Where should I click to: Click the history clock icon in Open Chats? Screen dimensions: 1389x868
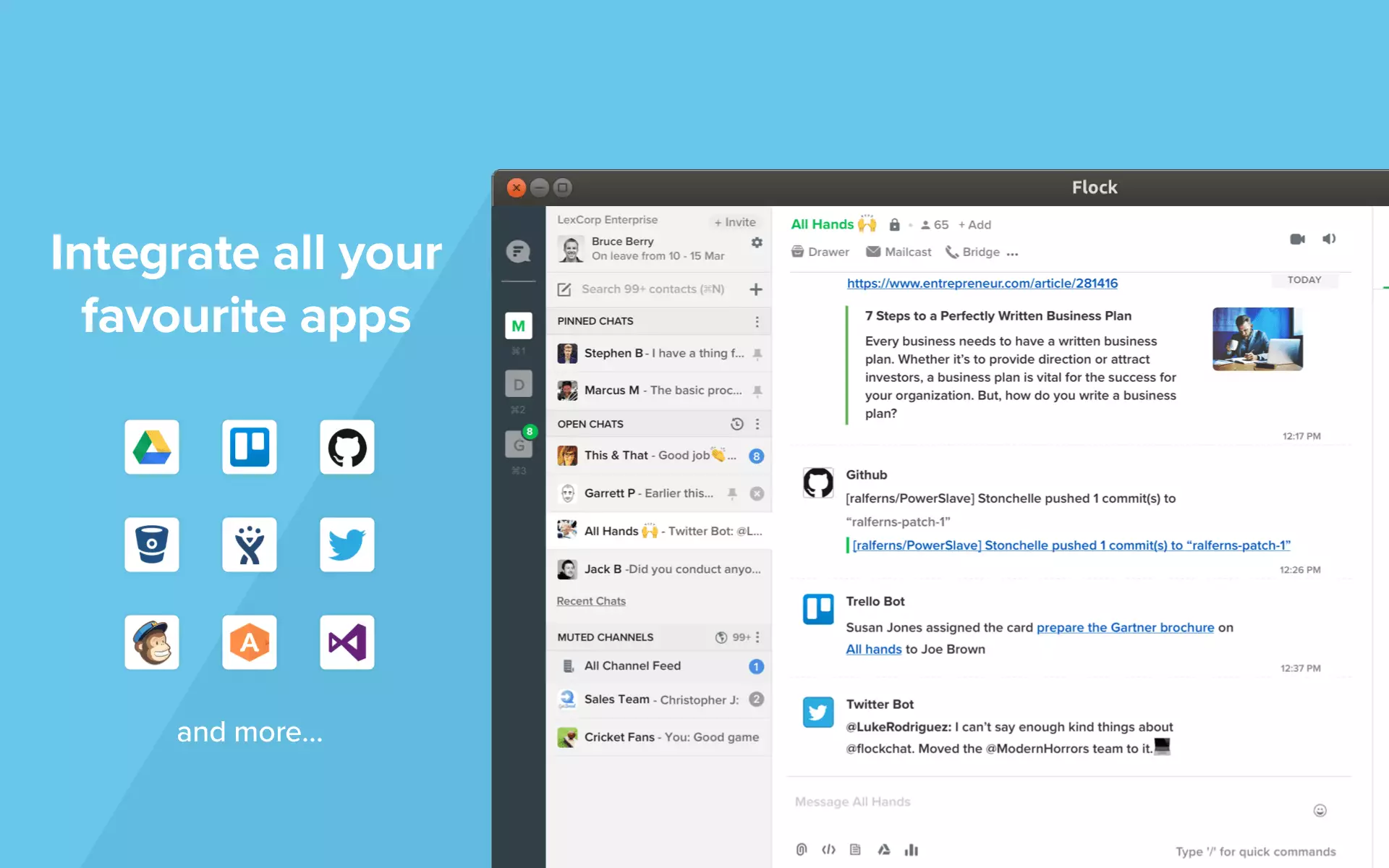tap(737, 424)
